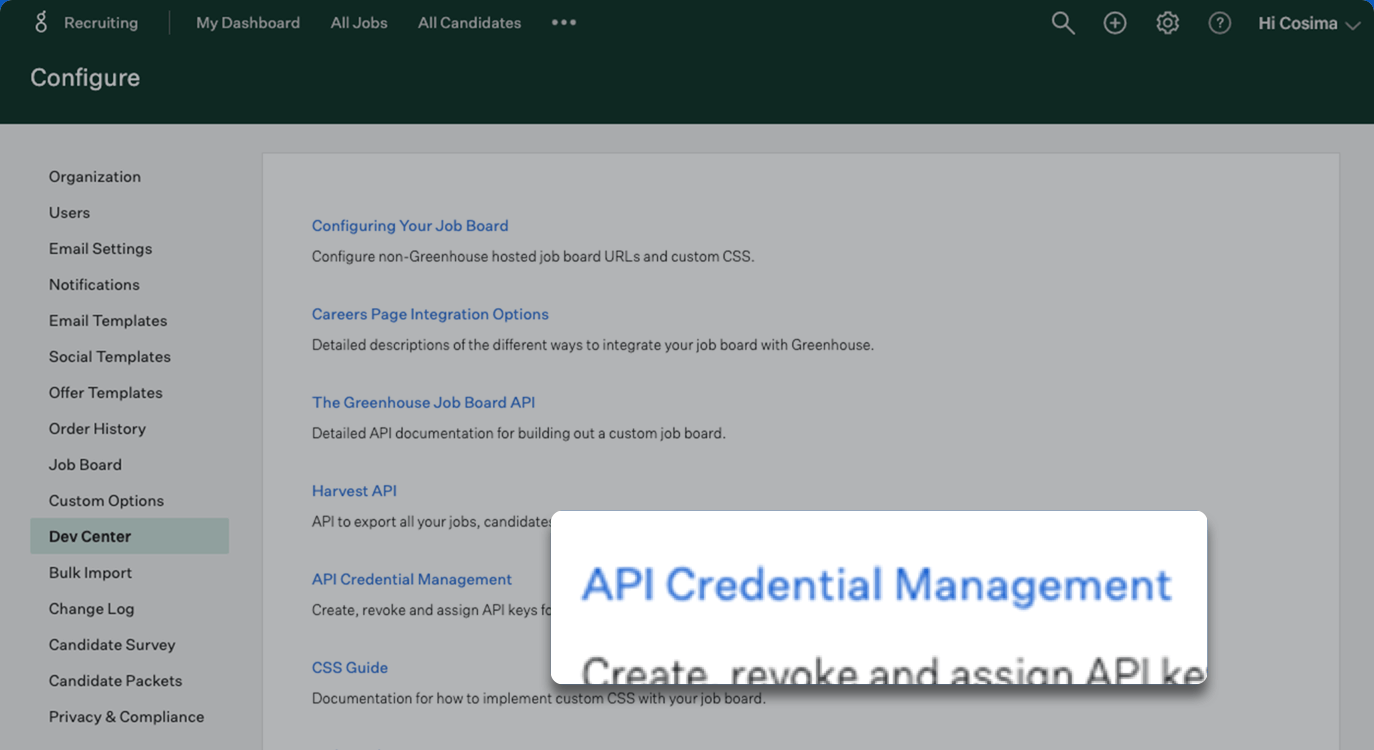Open Candidate Survey in sidebar
This screenshot has width=1374, height=750.
click(x=112, y=645)
